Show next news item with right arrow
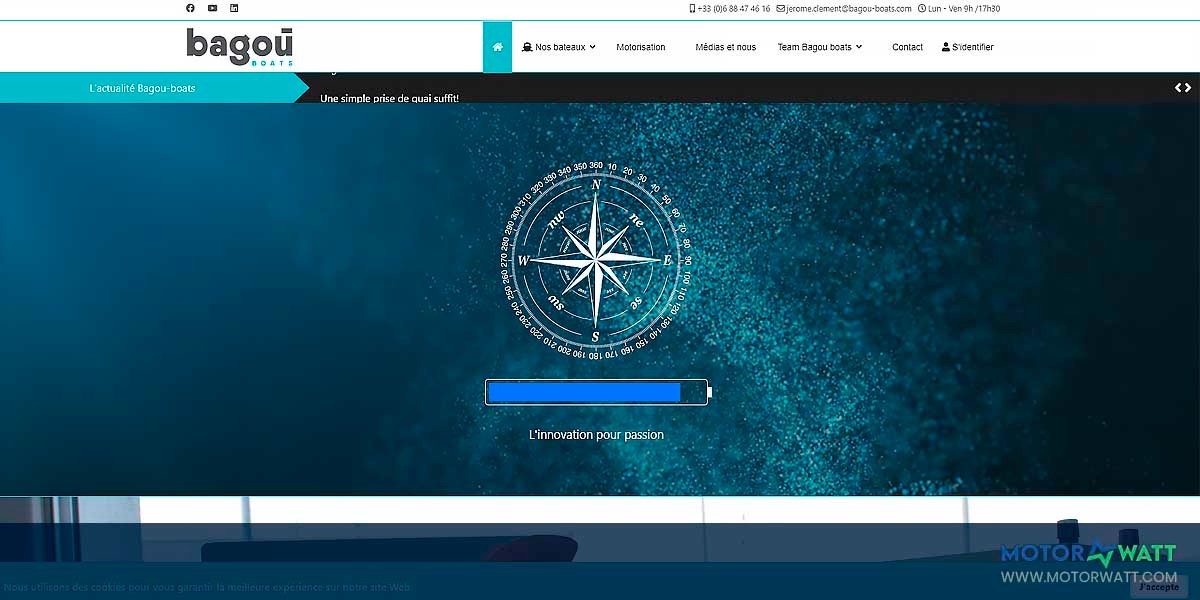This screenshot has height=600, width=1200. (x=1189, y=88)
